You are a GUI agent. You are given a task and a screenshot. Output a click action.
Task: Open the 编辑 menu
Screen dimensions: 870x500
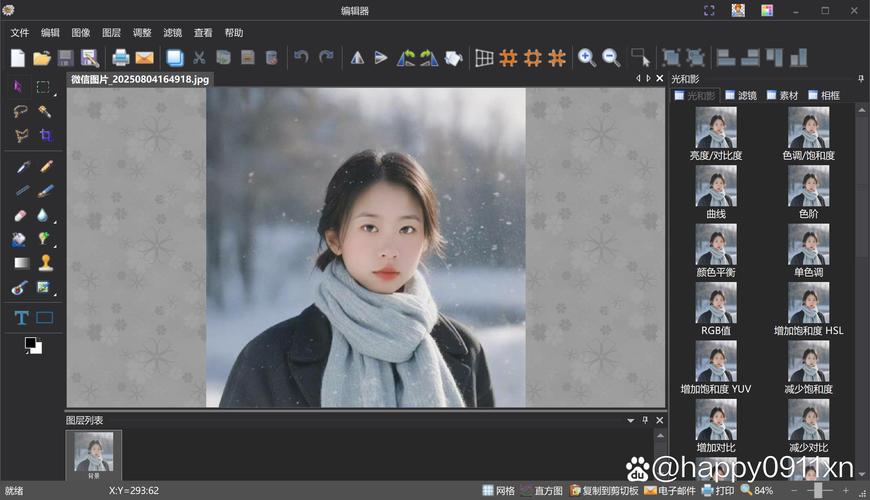pyautogui.click(x=50, y=33)
